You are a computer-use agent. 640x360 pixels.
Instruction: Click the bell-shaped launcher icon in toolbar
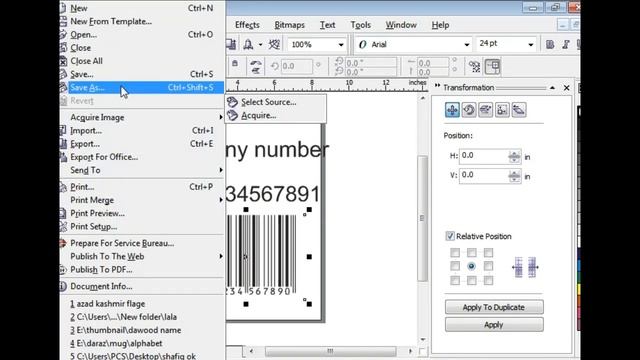coord(248,44)
